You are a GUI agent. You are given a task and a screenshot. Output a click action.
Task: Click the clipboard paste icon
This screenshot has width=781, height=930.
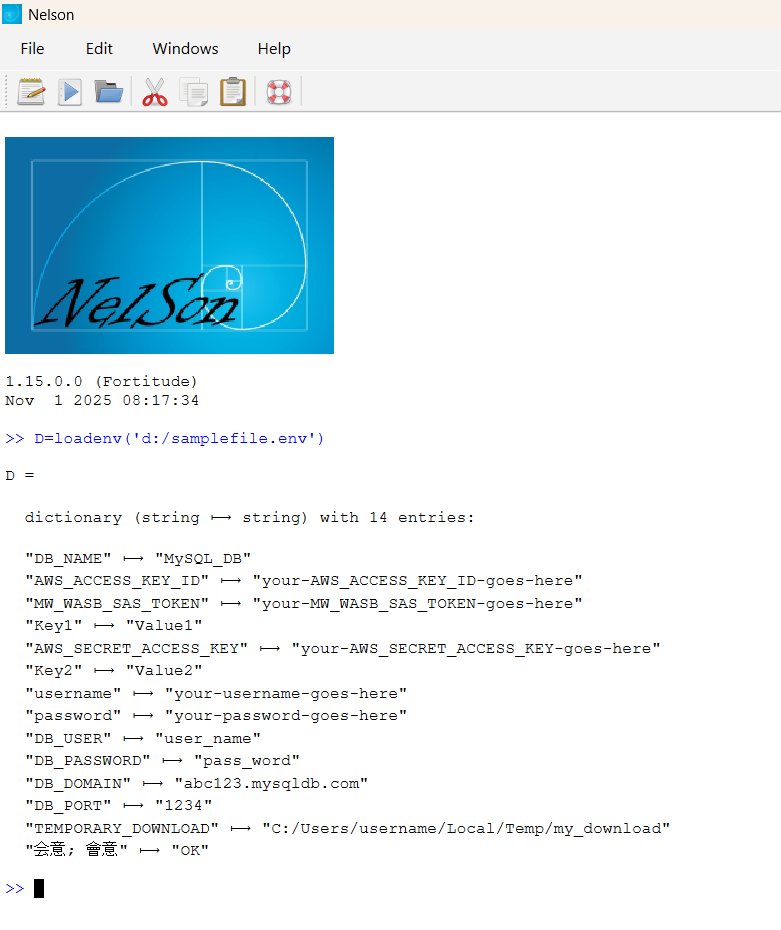(x=232, y=92)
